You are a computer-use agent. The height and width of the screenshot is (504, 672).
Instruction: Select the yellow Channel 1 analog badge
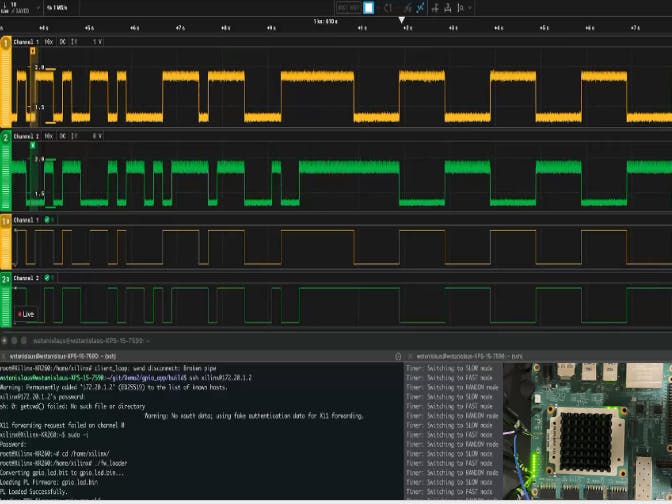click(x=6, y=44)
